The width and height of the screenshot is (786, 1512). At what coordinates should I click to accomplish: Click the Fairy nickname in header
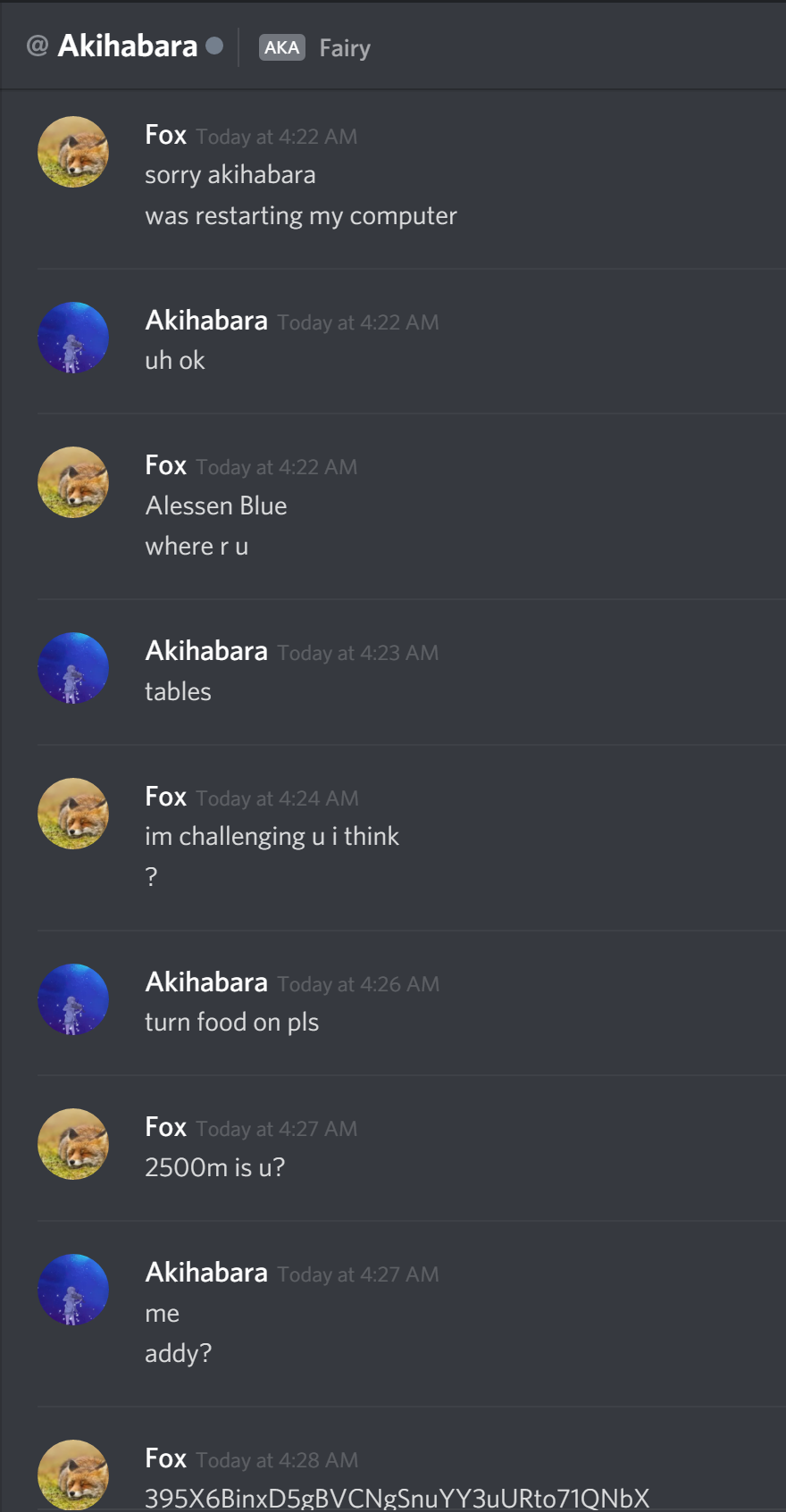[345, 48]
